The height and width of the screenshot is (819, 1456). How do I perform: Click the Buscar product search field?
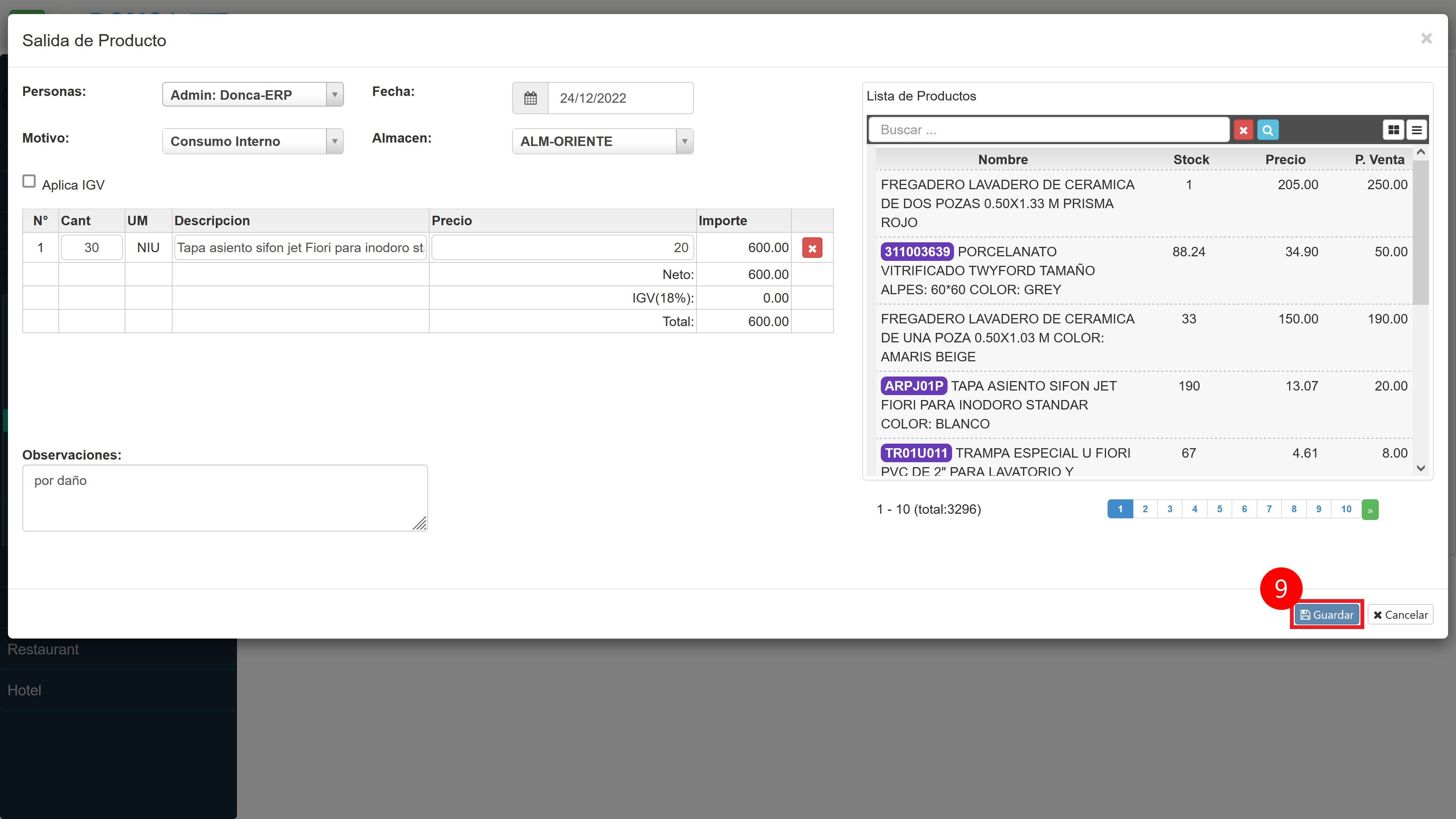pos(1049,130)
